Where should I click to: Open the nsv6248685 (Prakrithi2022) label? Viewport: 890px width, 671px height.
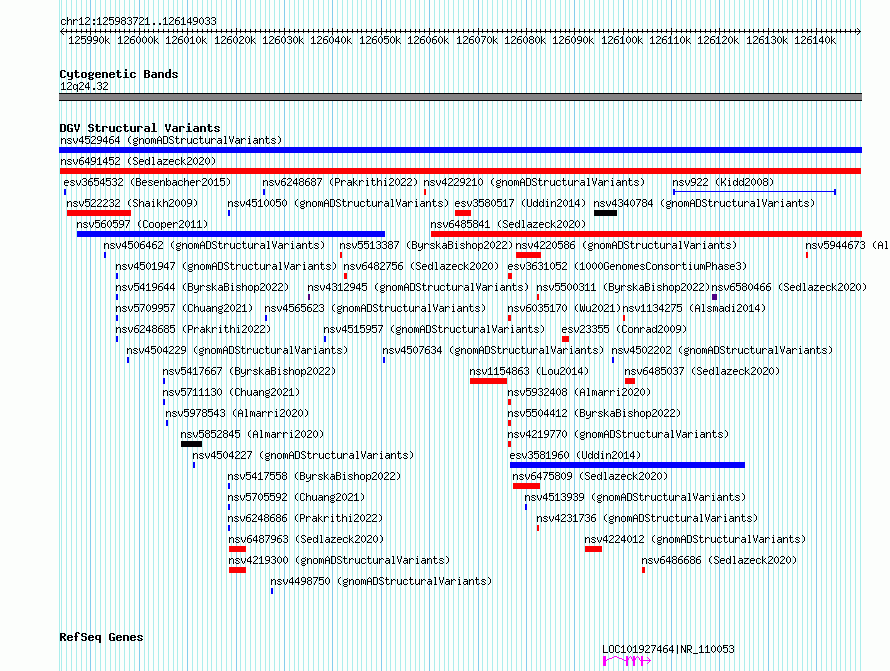193,329
